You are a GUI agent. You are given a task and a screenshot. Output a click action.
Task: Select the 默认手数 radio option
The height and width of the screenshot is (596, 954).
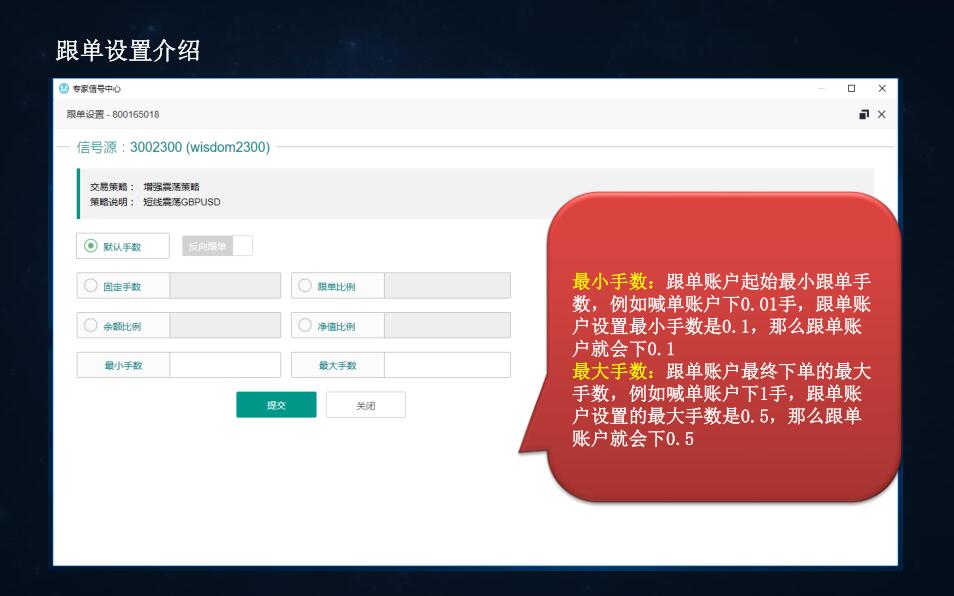(x=91, y=246)
